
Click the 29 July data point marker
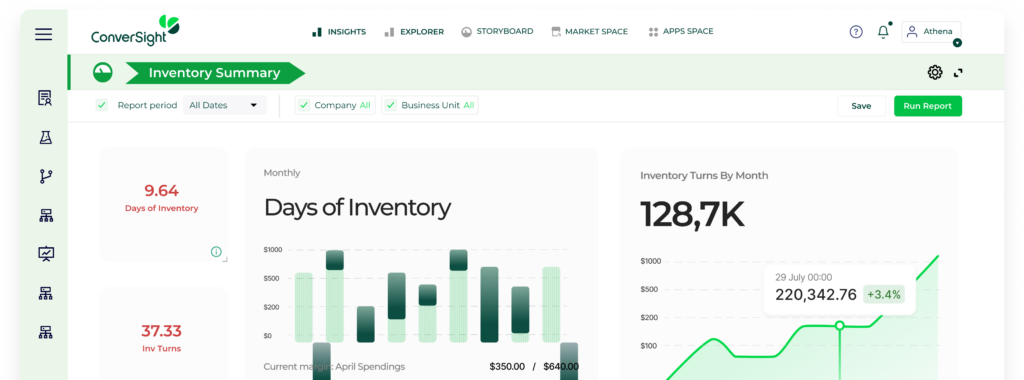840,325
